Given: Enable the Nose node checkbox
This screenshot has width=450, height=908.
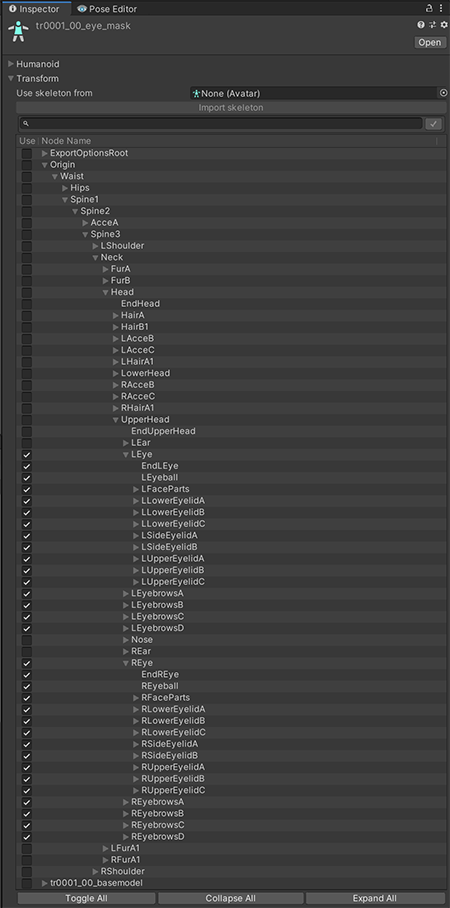Looking at the screenshot, I should 27,640.
